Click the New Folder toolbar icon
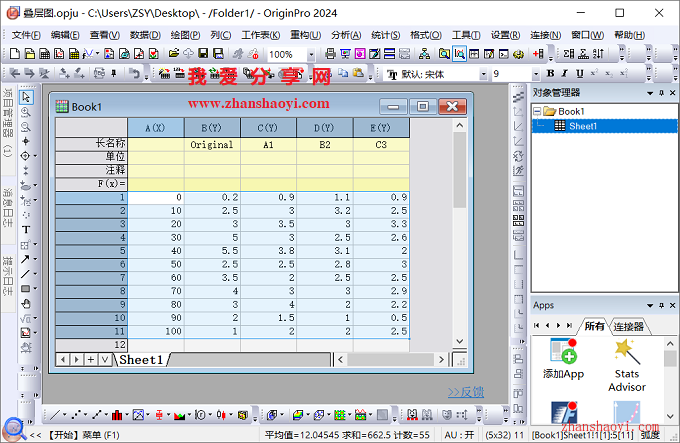This screenshot has width=680, height=443. (x=29, y=54)
